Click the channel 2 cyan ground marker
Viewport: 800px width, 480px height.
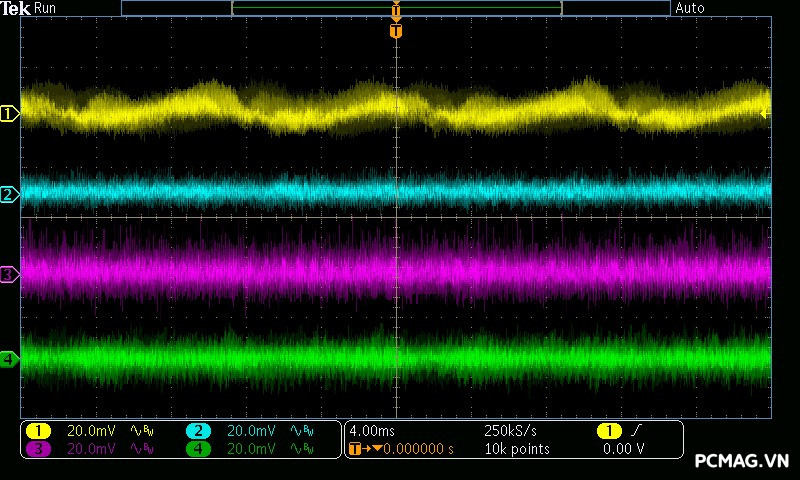[x=9, y=194]
